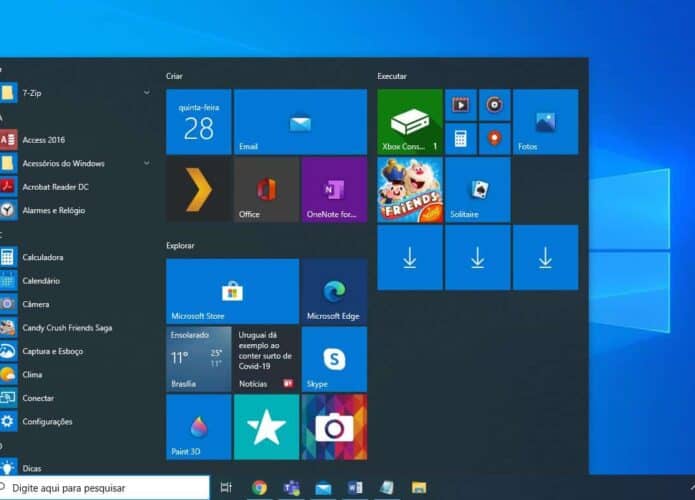
Task: Open the Microsoft Store tile
Action: tap(233, 291)
